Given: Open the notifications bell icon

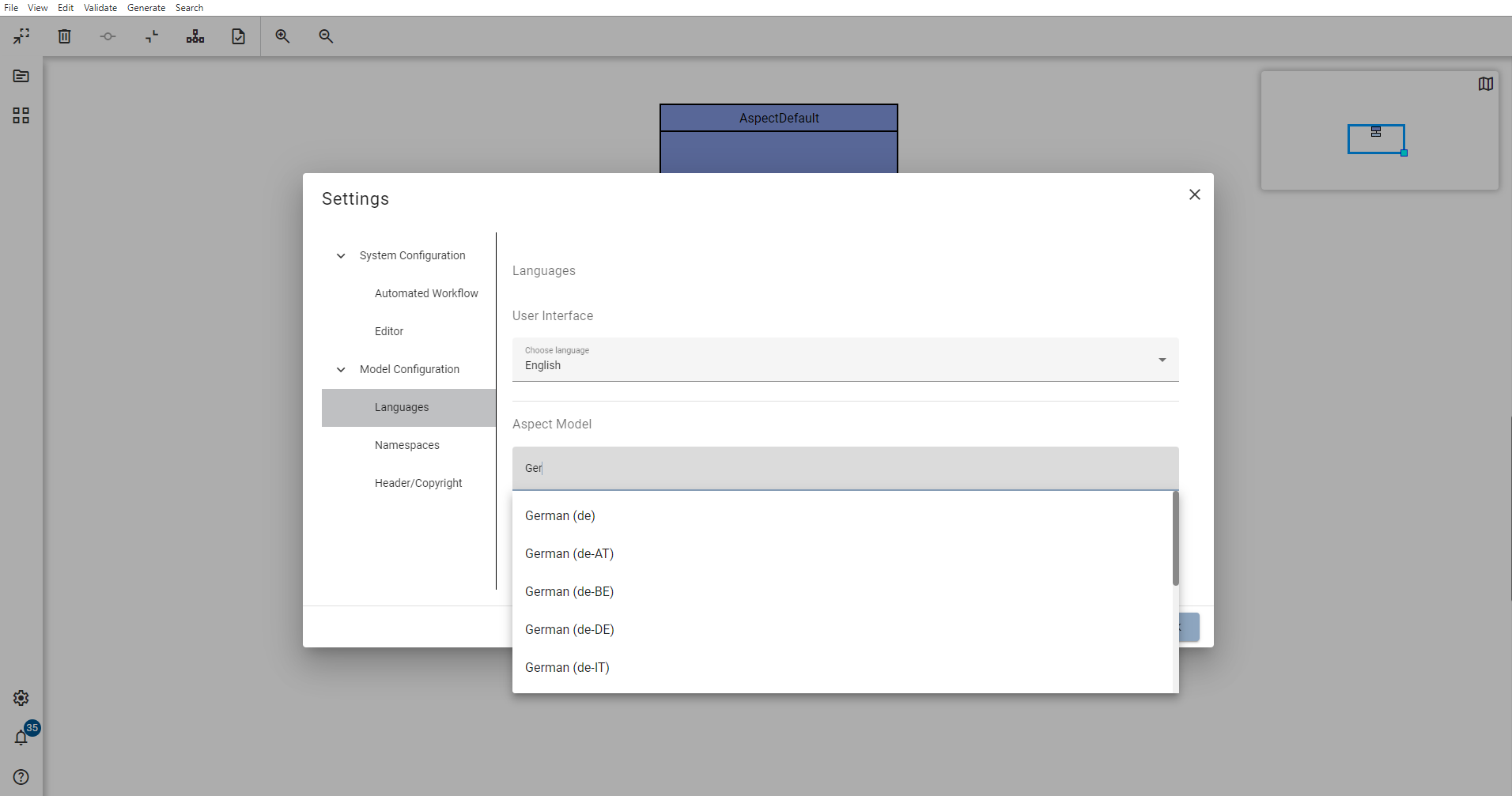Looking at the screenshot, I should pyautogui.click(x=21, y=738).
